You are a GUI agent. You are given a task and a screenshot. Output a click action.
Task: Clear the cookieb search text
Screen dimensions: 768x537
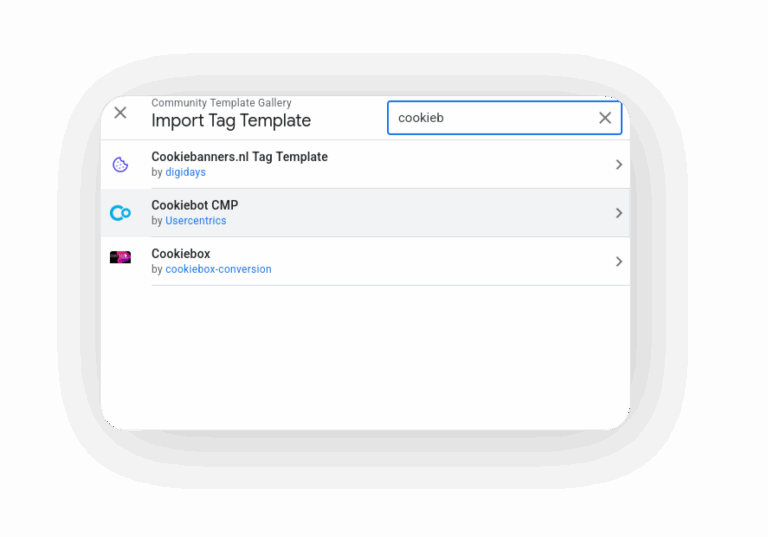(x=605, y=118)
